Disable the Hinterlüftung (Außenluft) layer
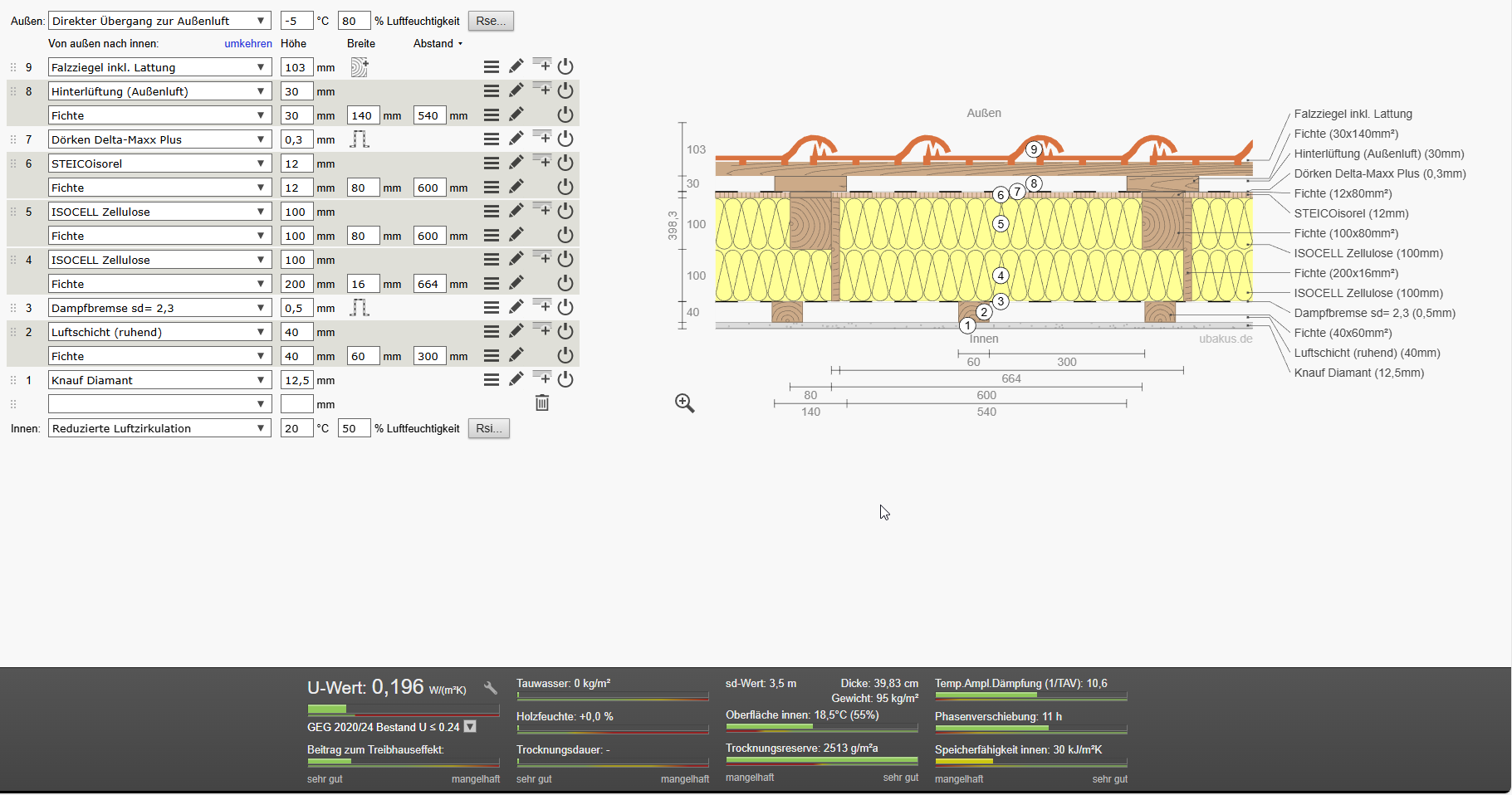 point(565,90)
